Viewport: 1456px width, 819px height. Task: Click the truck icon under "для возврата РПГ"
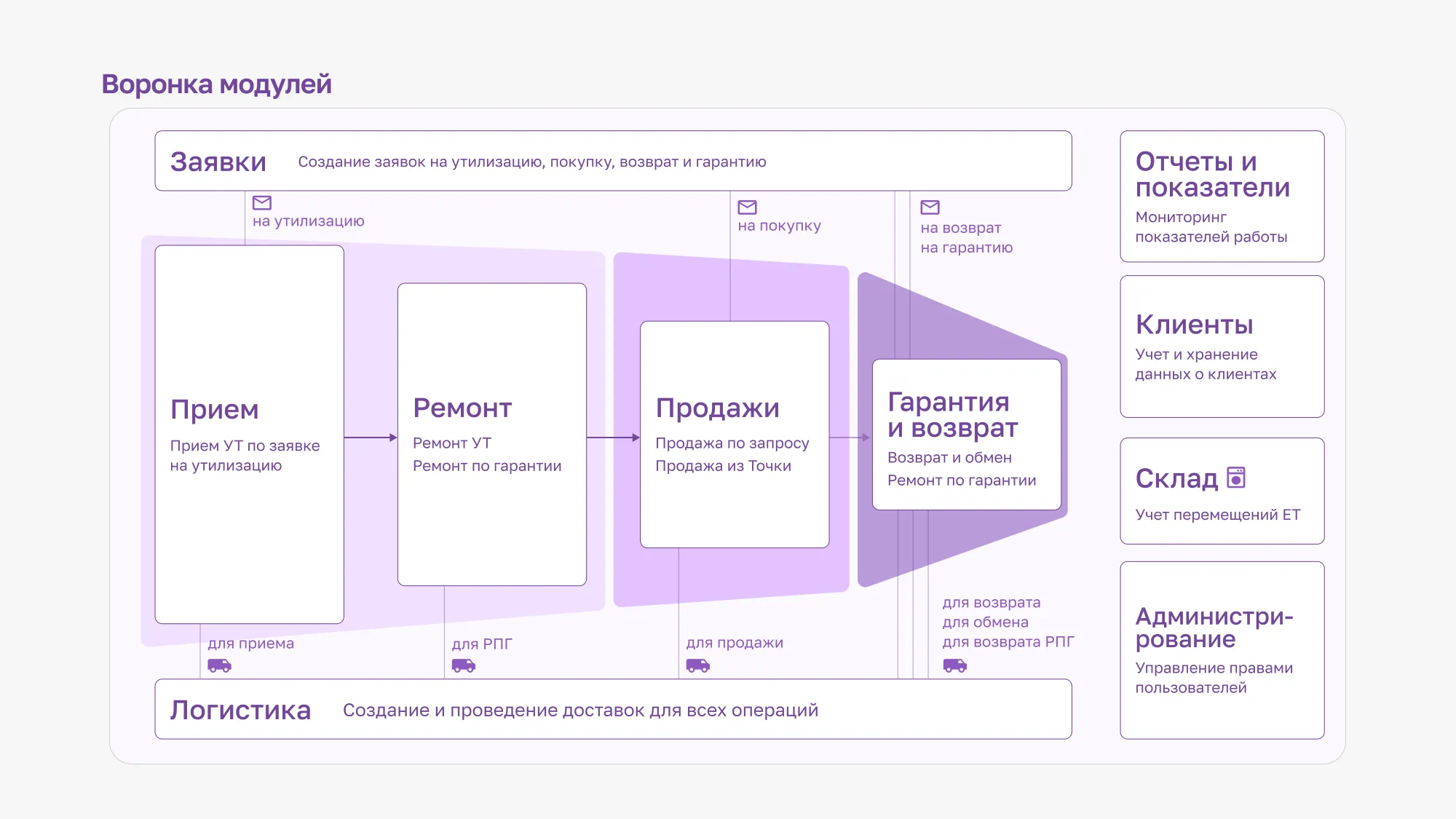click(x=954, y=665)
